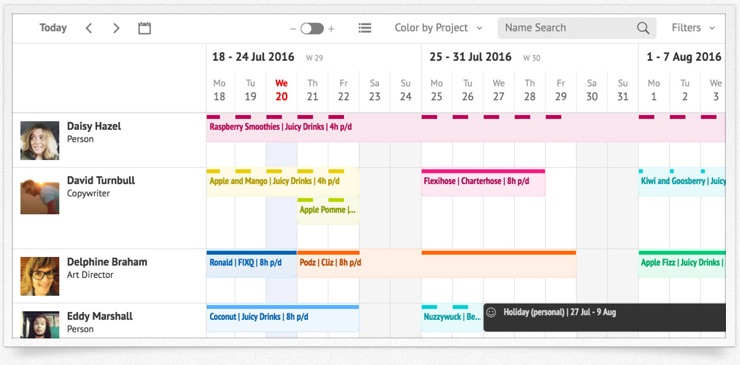
Task: Select Delphine Braham's profile photo
Action: click(40, 276)
